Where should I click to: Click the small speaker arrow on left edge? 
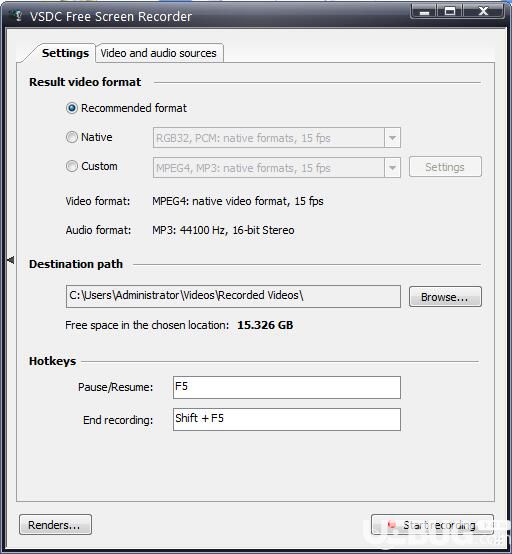coord(11,260)
